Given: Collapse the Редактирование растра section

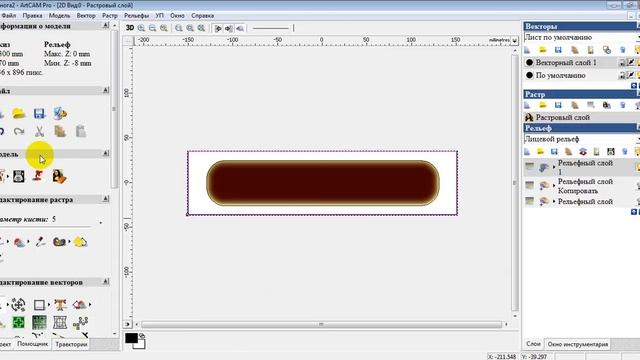Looking at the screenshot, I should (106, 198).
